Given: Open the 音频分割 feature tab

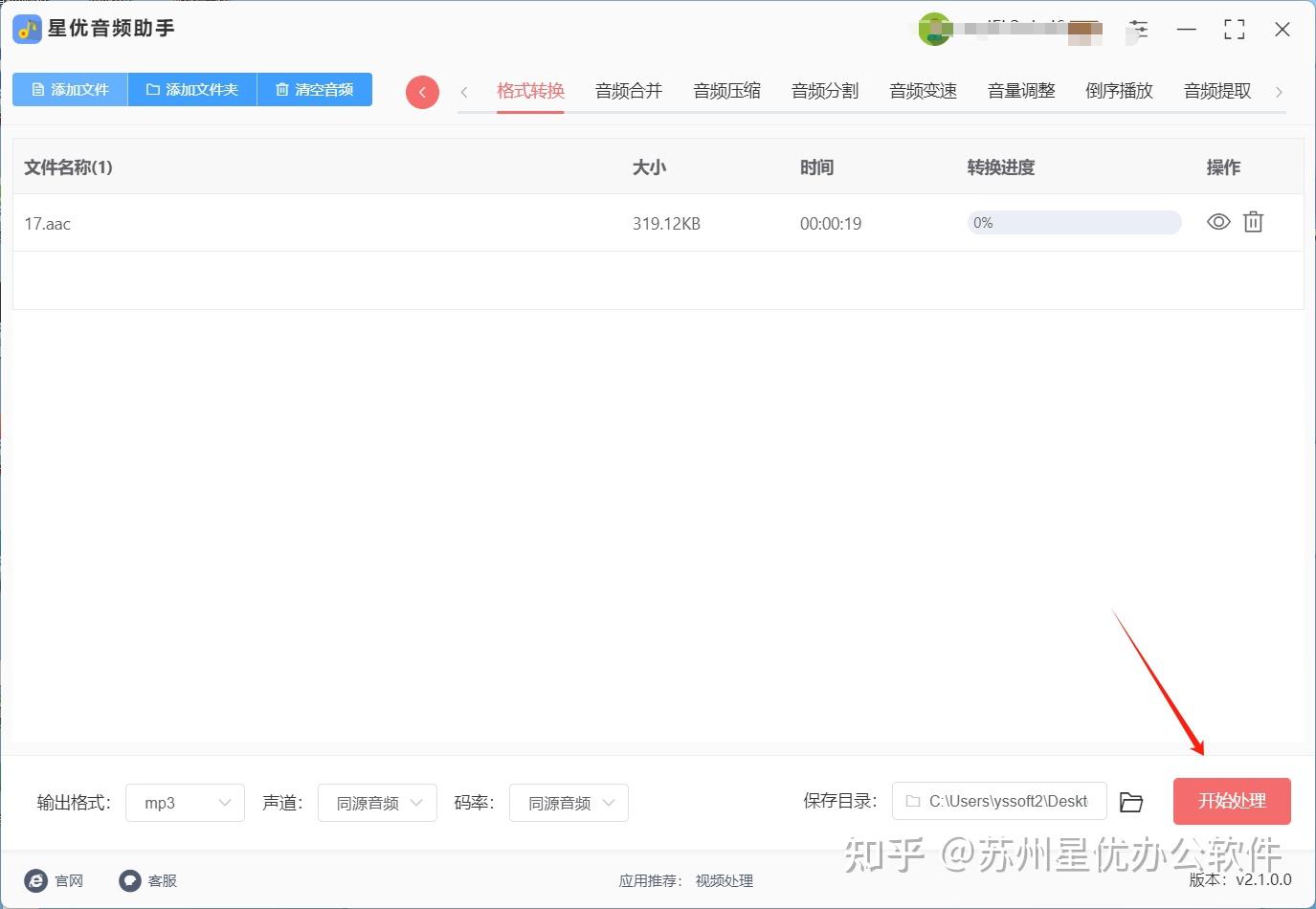Looking at the screenshot, I should (824, 91).
